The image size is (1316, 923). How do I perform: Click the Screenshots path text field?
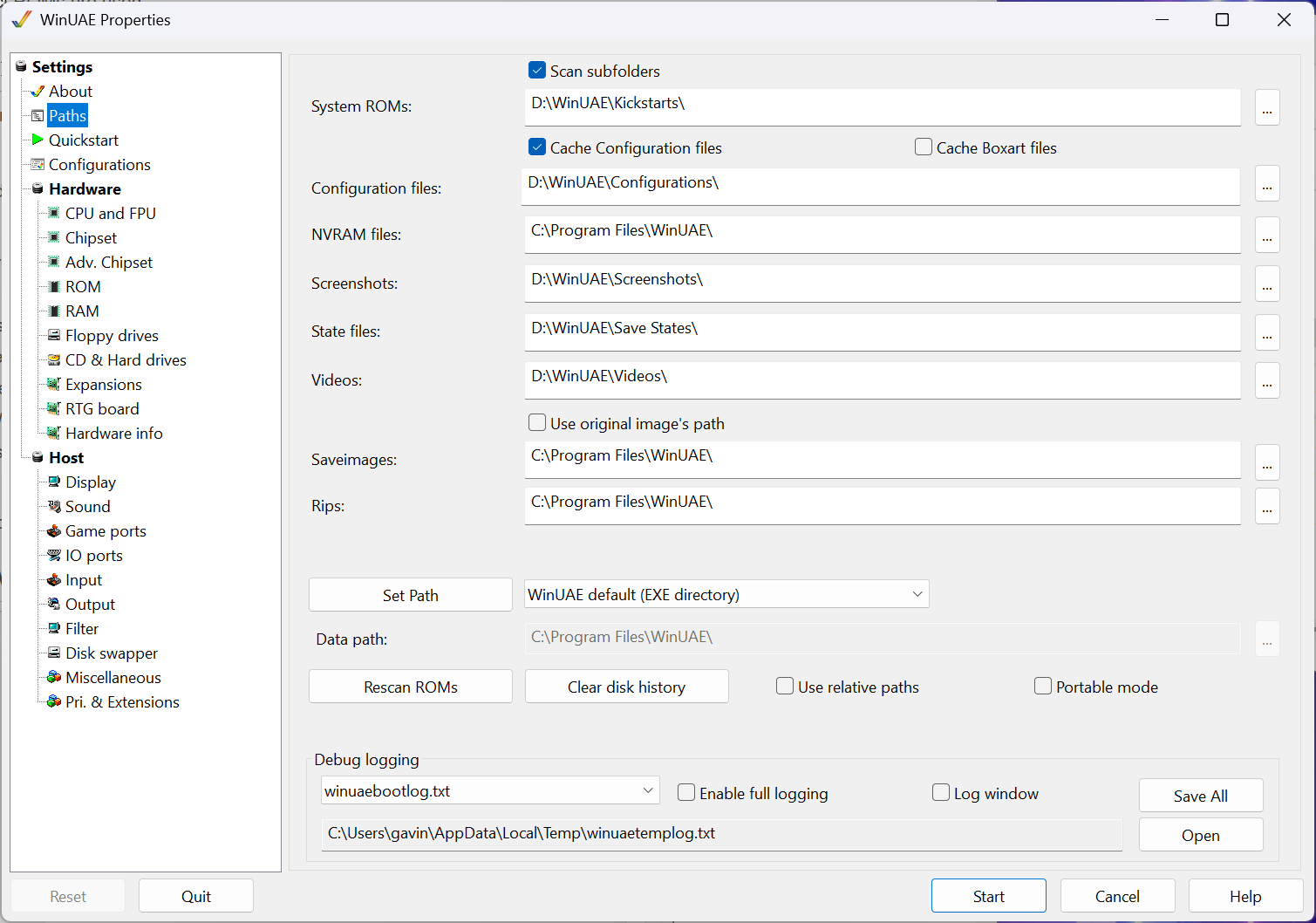pyautogui.click(x=882, y=281)
